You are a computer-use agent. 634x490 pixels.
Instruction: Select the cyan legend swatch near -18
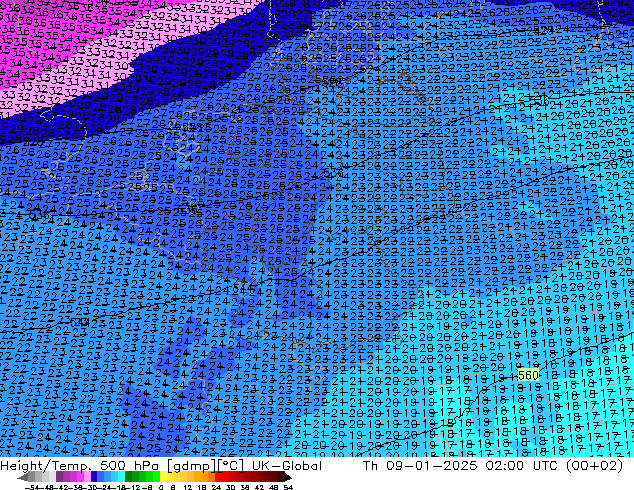coord(122,477)
